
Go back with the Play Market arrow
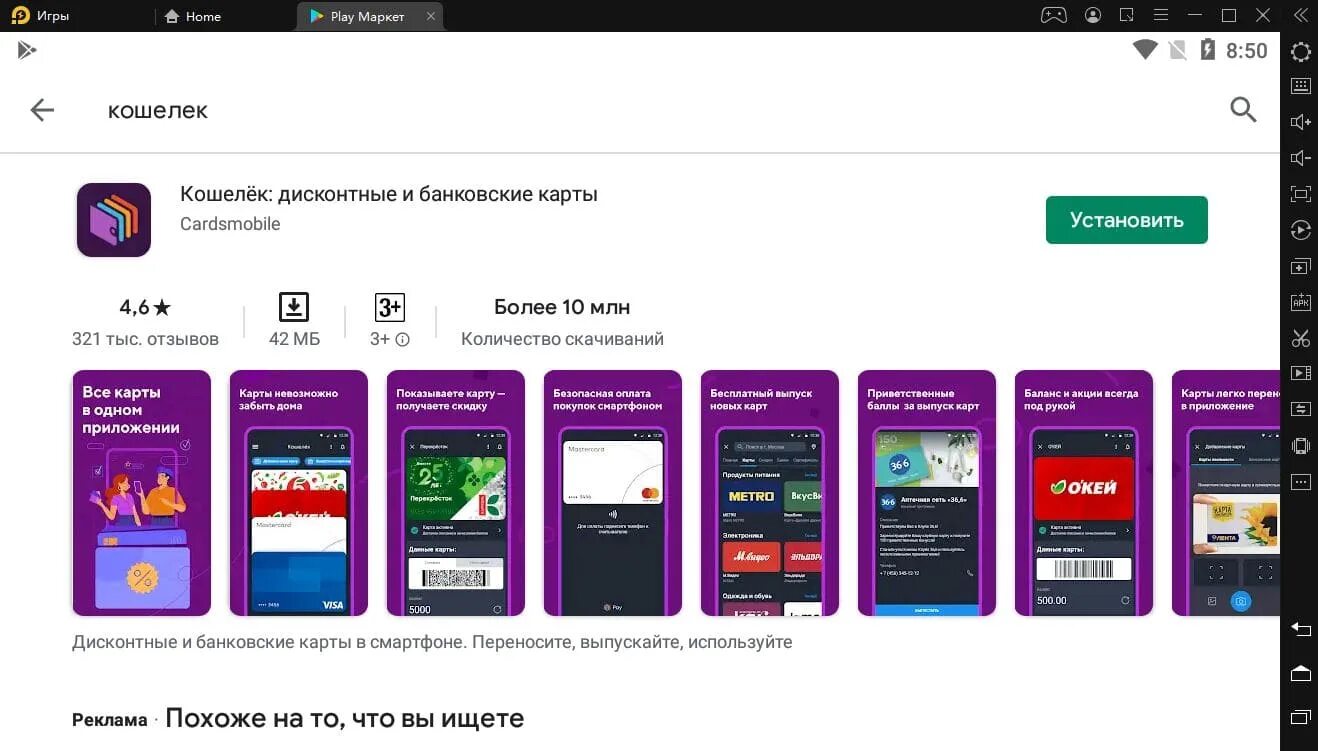tap(42, 110)
